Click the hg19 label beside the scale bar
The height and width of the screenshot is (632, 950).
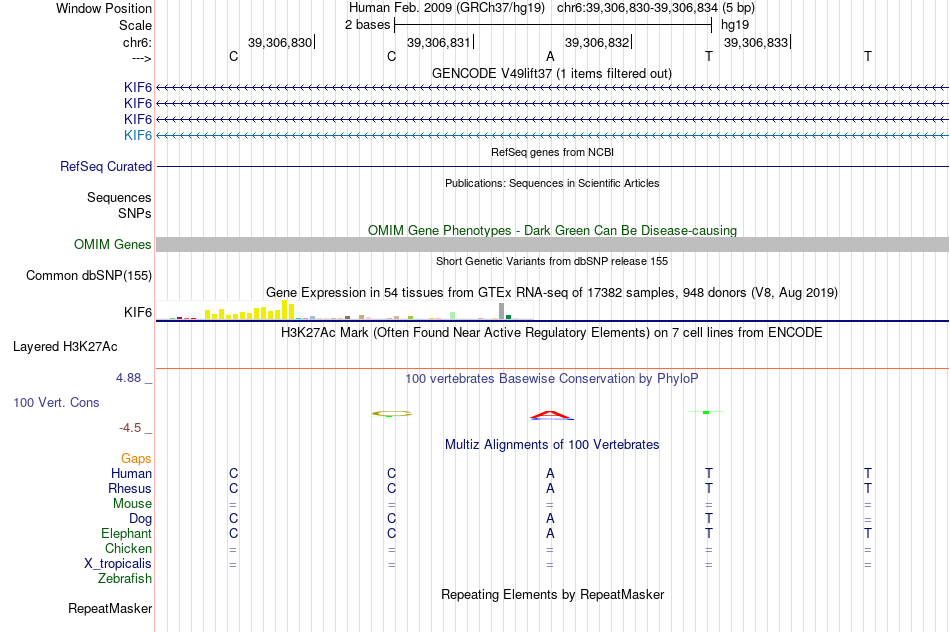point(734,25)
